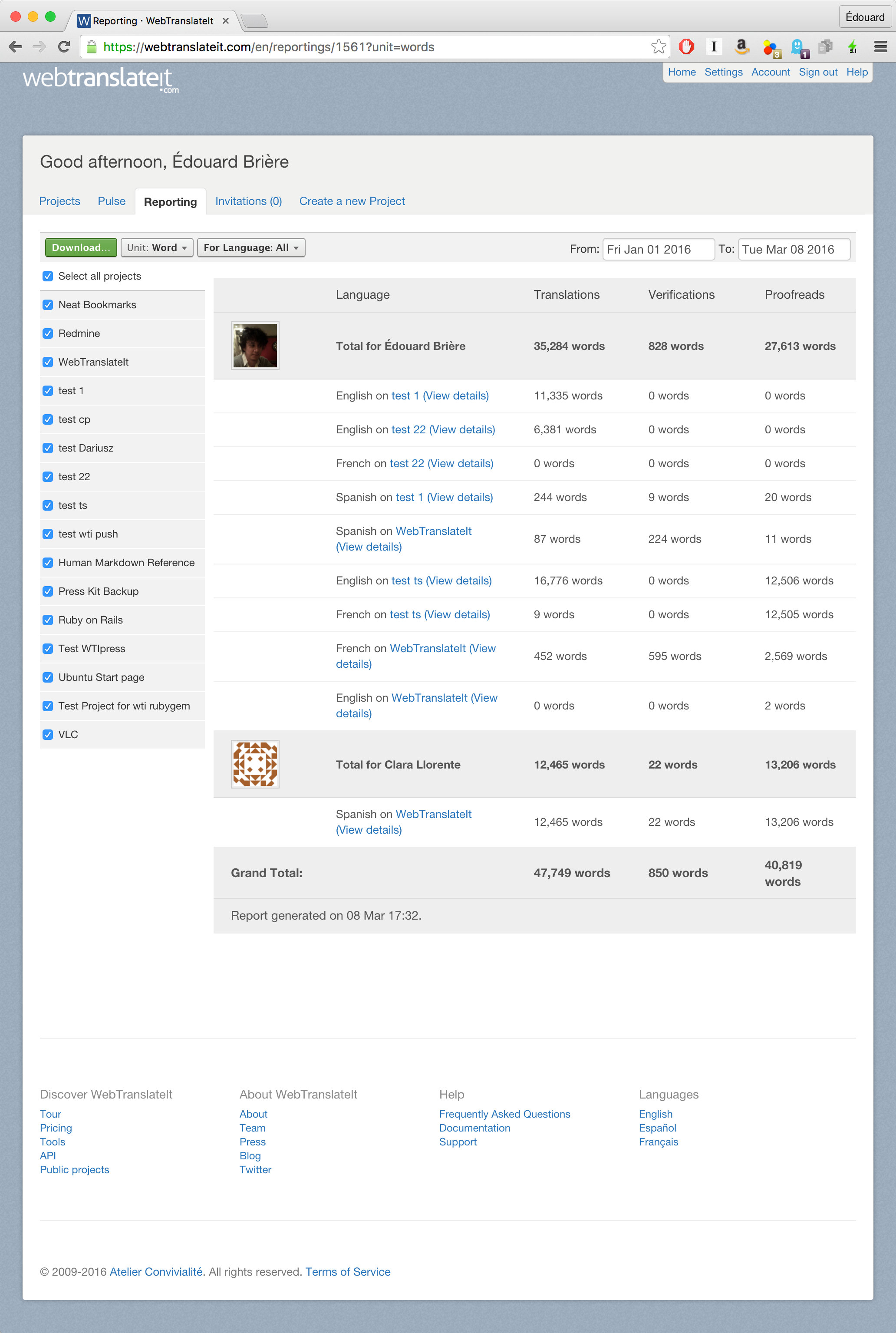Open the Unit: Word dropdown

(x=157, y=247)
